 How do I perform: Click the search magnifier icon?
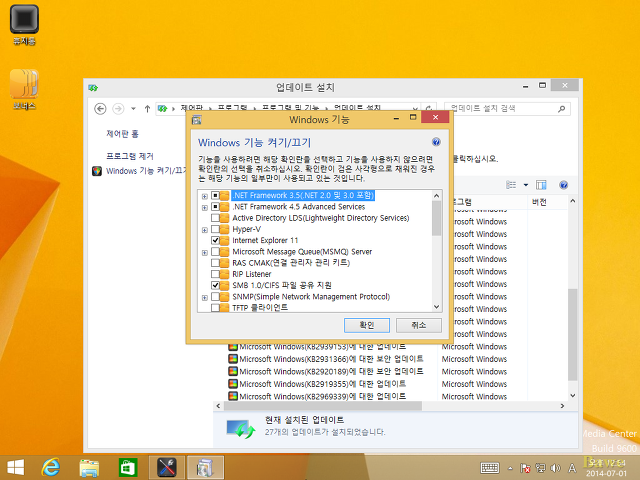point(562,109)
